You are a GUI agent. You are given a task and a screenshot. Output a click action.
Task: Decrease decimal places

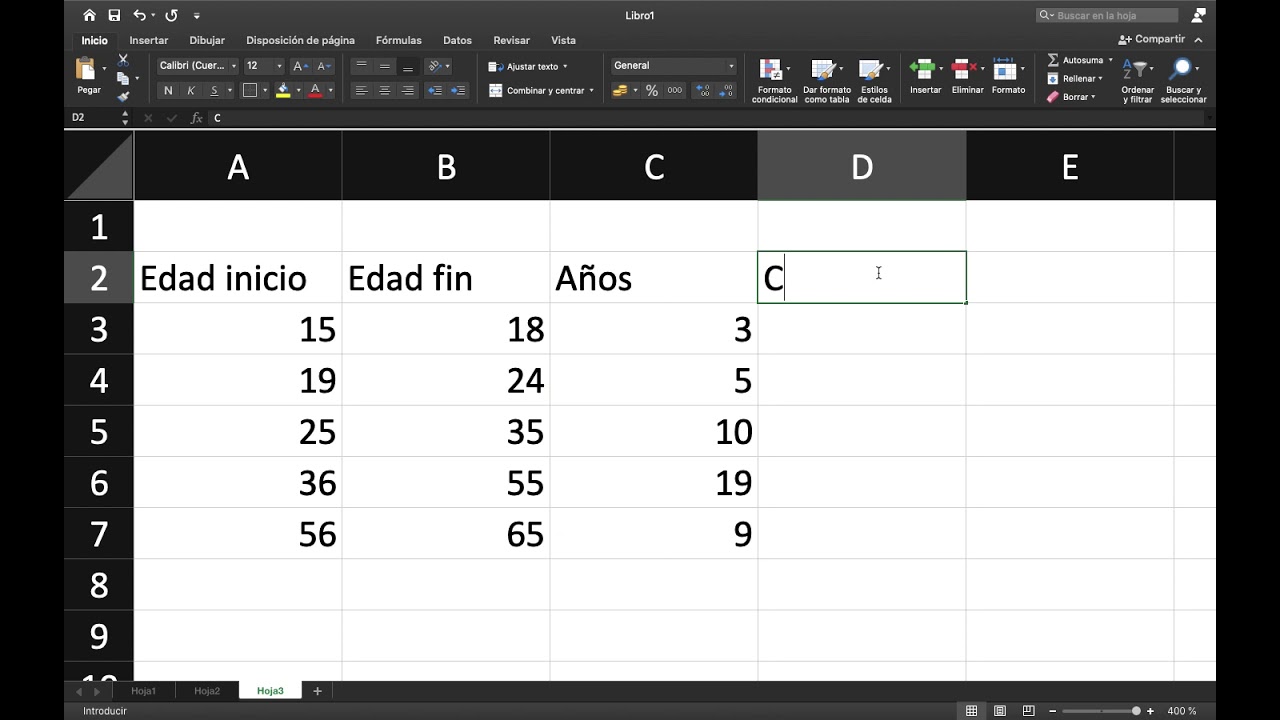(727, 90)
